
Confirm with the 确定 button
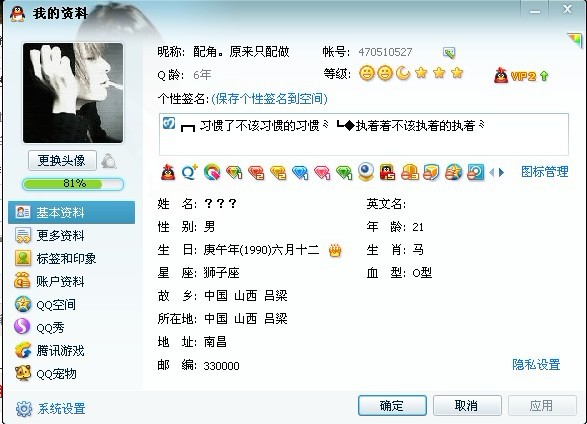(x=392, y=405)
